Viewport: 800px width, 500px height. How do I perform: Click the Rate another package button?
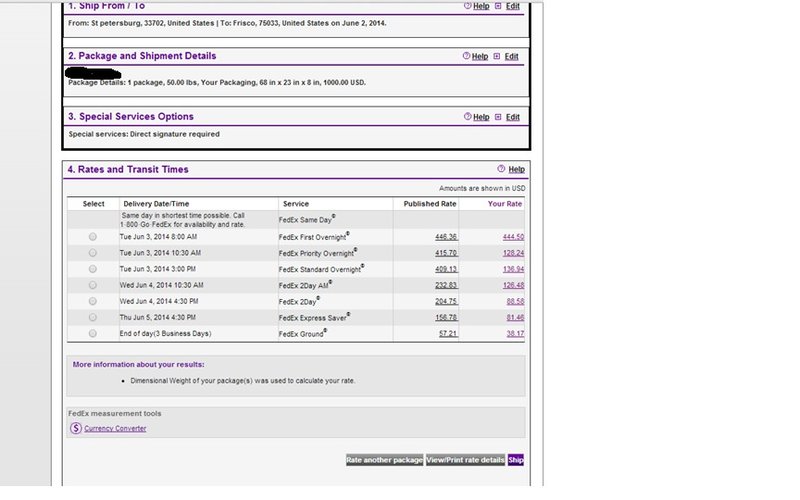click(385, 460)
